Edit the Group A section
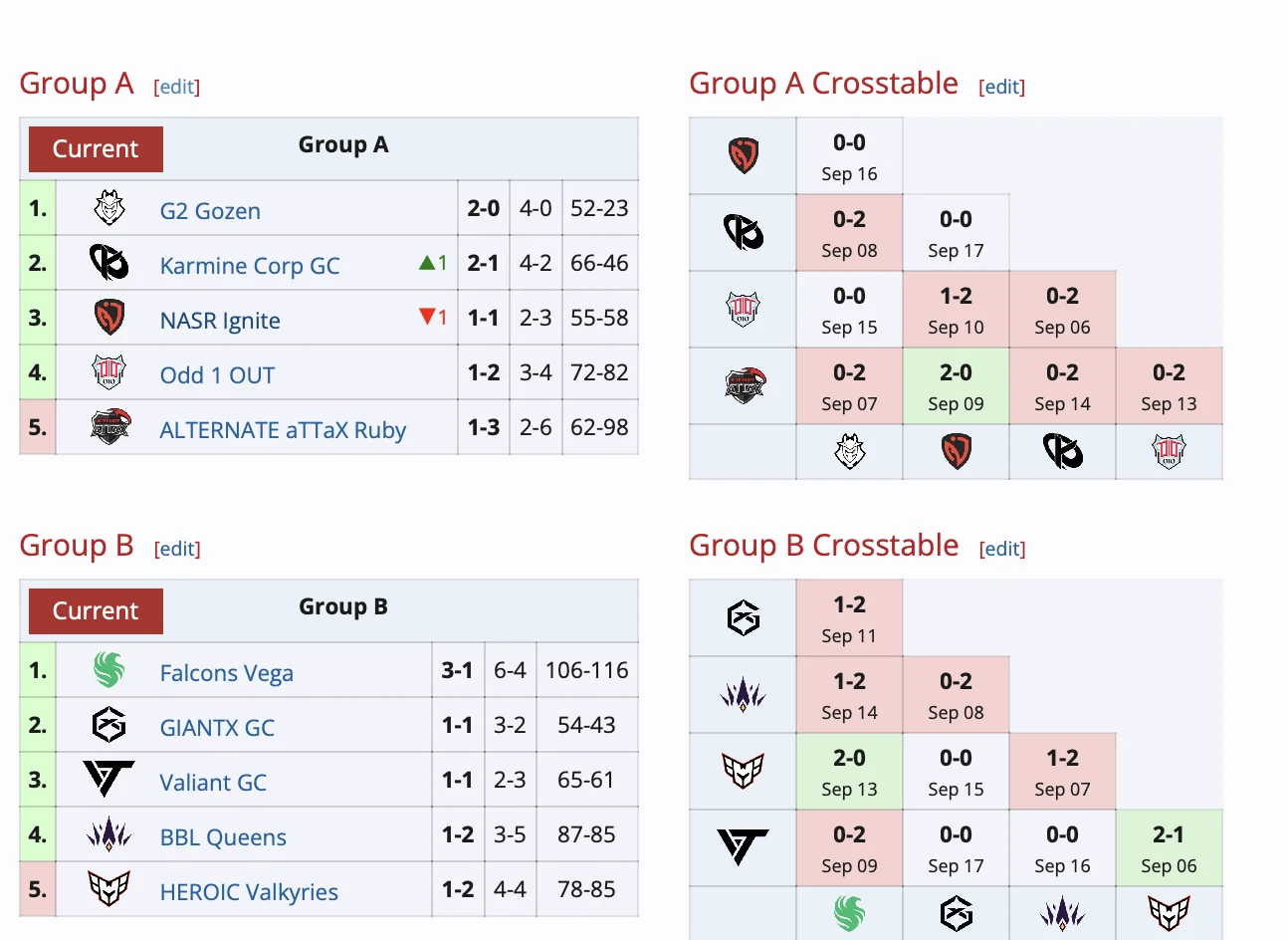The height and width of the screenshot is (940, 1288). point(177,87)
